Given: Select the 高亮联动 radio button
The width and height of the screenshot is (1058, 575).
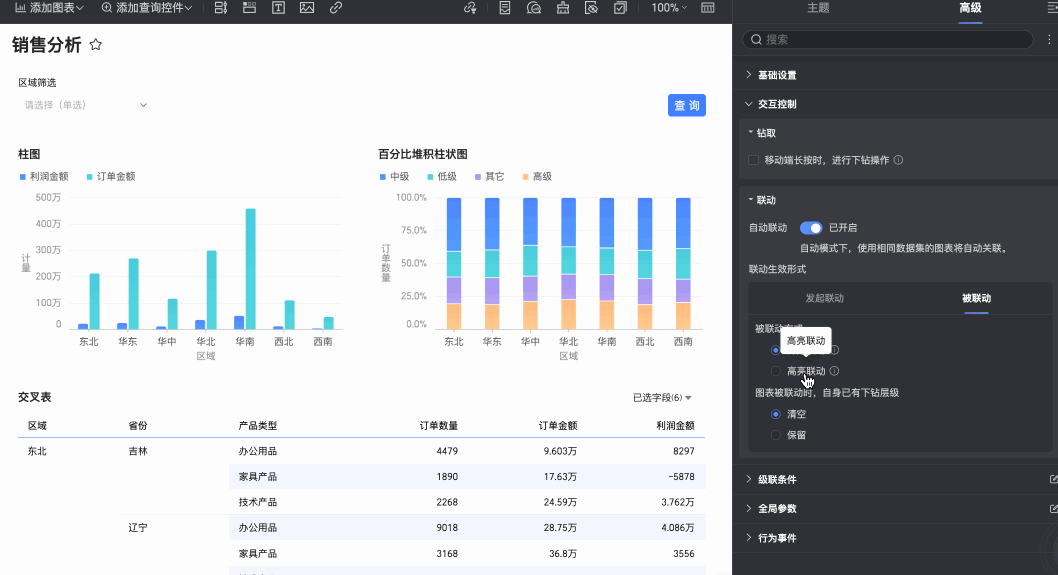Looking at the screenshot, I should coord(776,371).
